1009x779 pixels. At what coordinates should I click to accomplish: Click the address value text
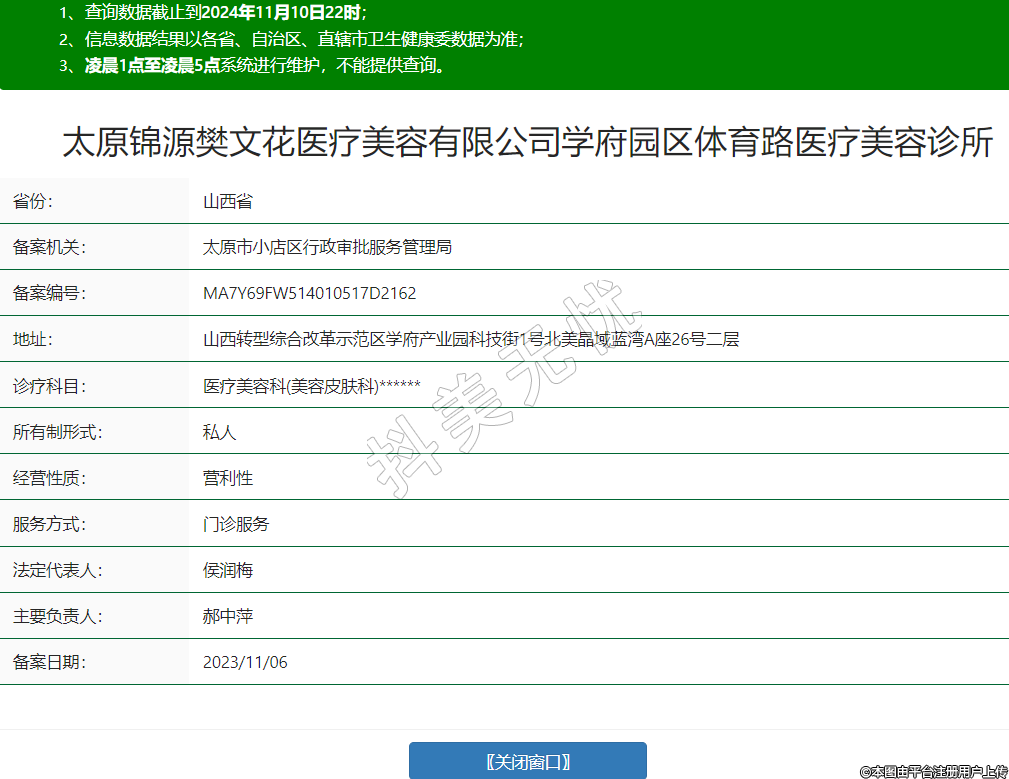470,339
